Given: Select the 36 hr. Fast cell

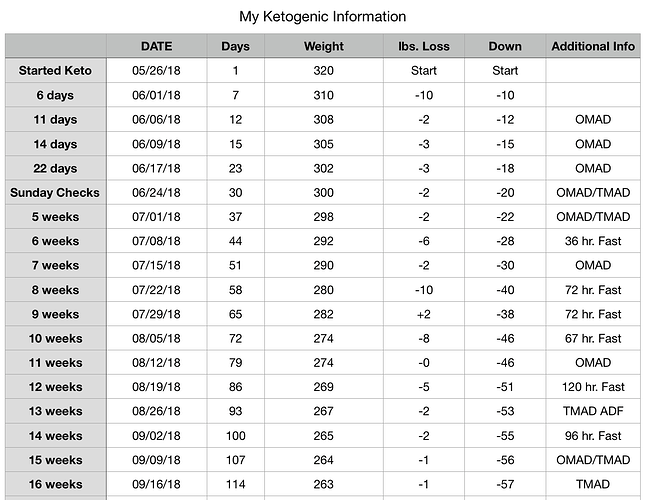Looking at the screenshot, I should click(x=593, y=241).
